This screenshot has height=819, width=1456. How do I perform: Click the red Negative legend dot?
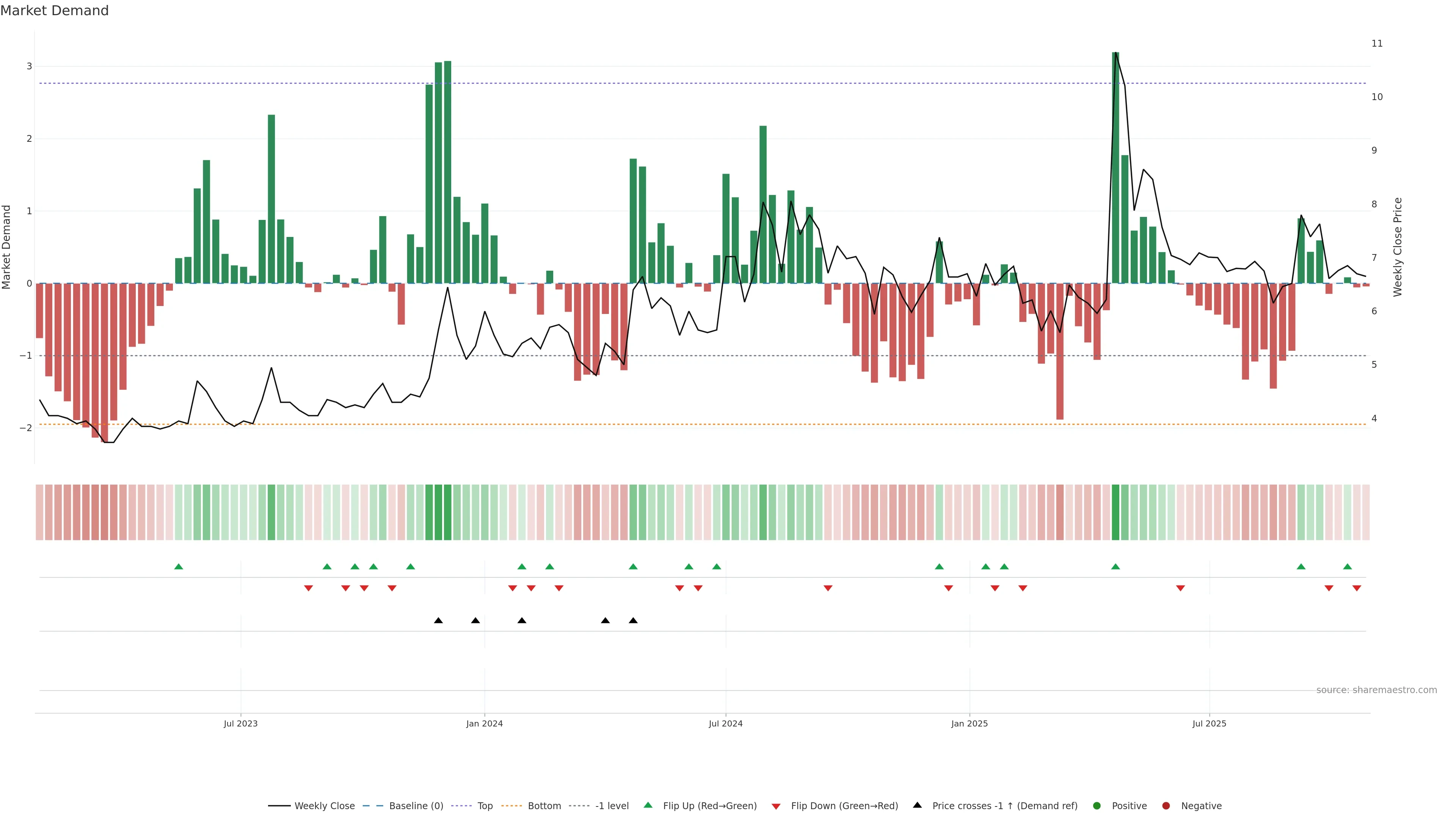1166,805
